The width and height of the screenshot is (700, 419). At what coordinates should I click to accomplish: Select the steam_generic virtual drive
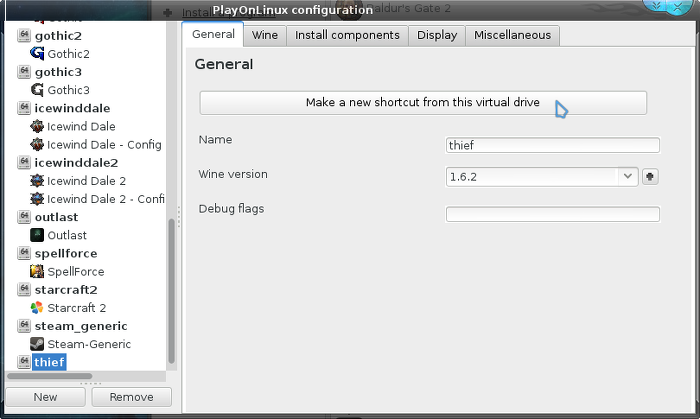click(81, 326)
